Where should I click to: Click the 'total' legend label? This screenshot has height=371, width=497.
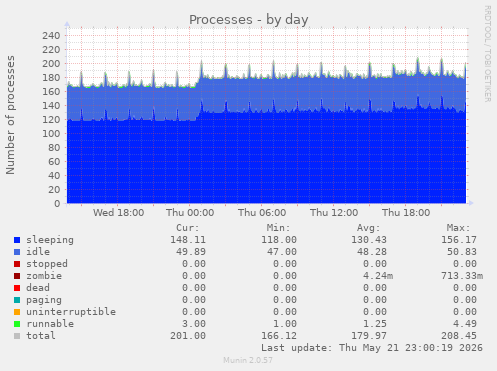pyautogui.click(x=41, y=336)
